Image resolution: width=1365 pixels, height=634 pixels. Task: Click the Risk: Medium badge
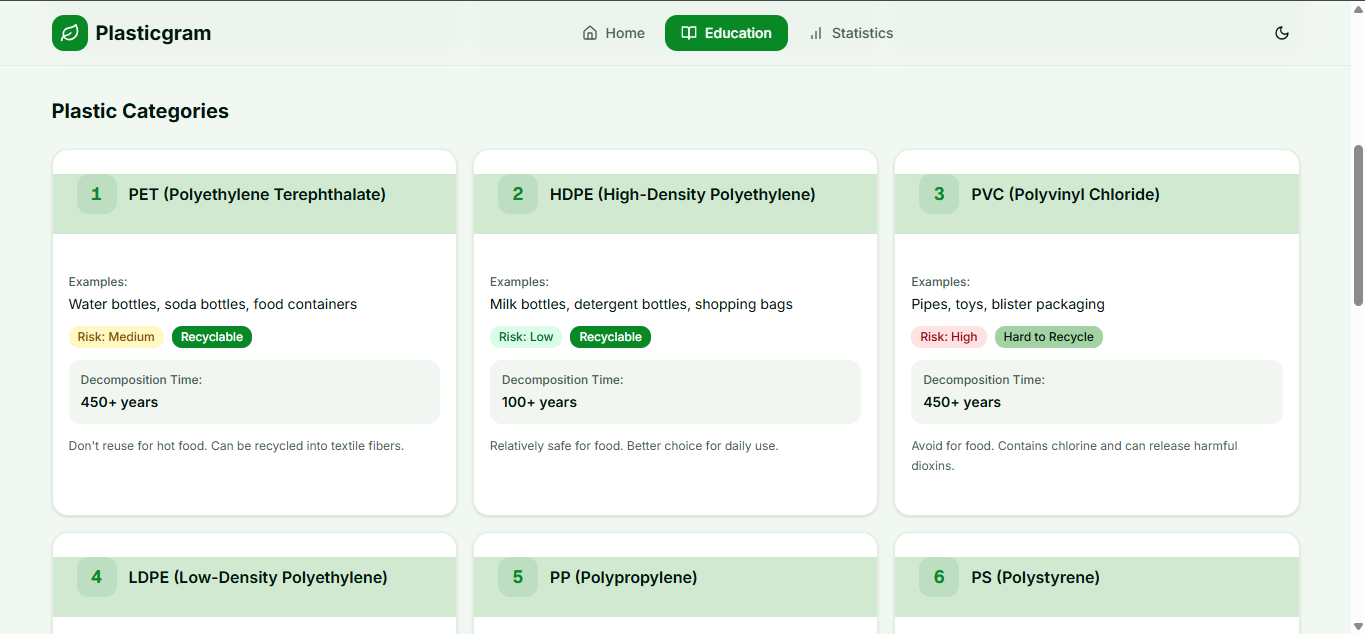tap(116, 337)
